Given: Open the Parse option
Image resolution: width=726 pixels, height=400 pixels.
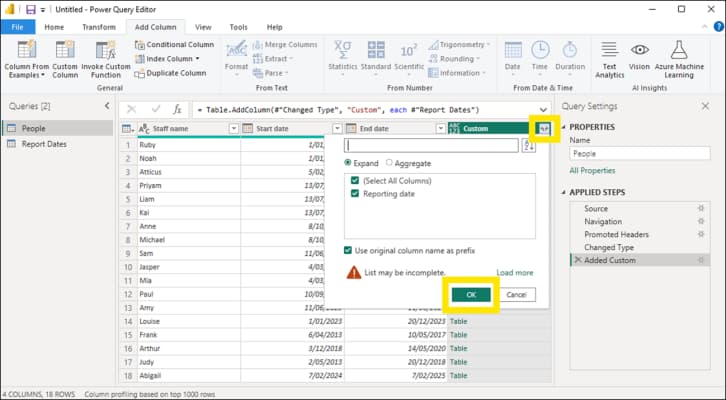Looking at the screenshot, I should [x=270, y=73].
